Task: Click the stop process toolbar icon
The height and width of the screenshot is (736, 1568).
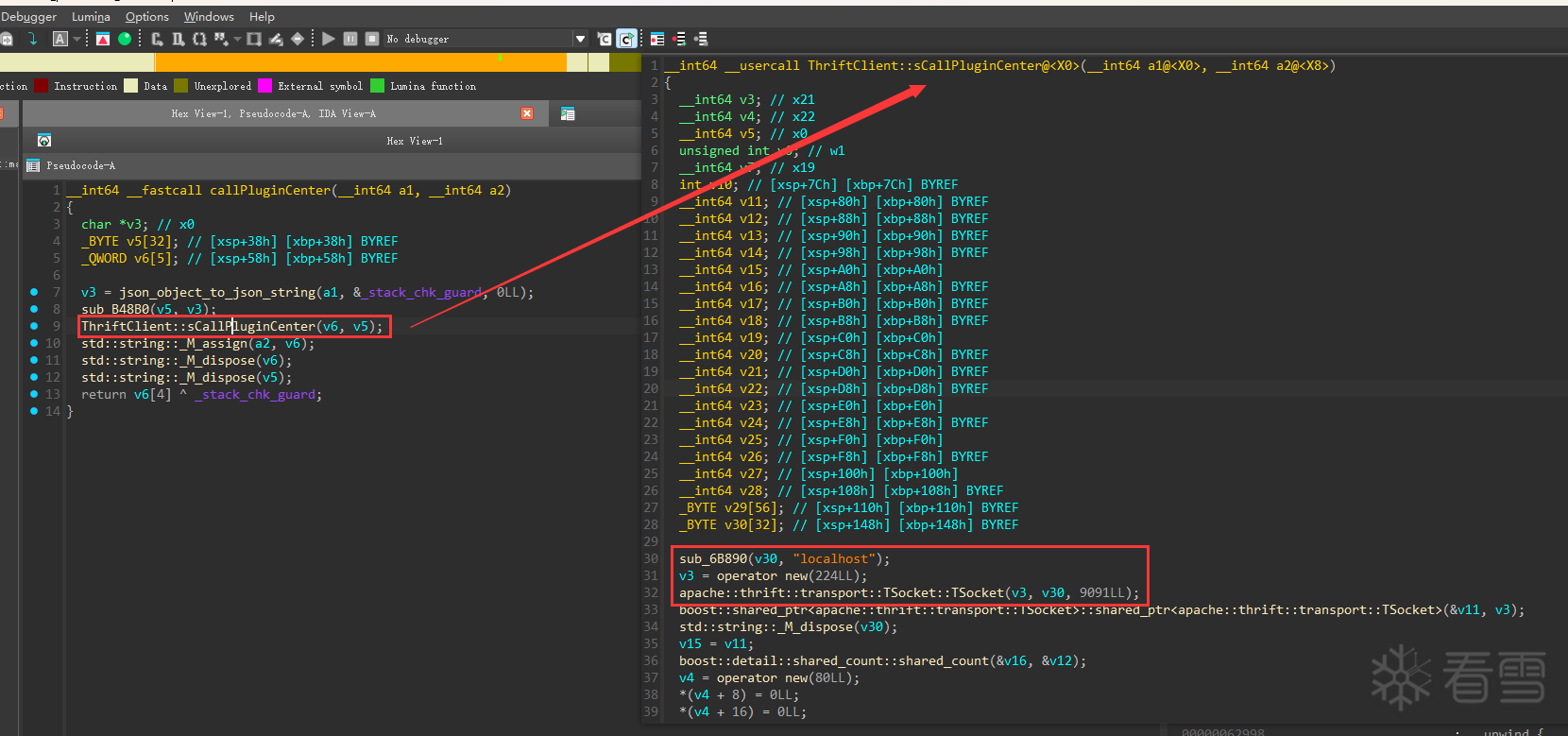Action: (x=372, y=39)
